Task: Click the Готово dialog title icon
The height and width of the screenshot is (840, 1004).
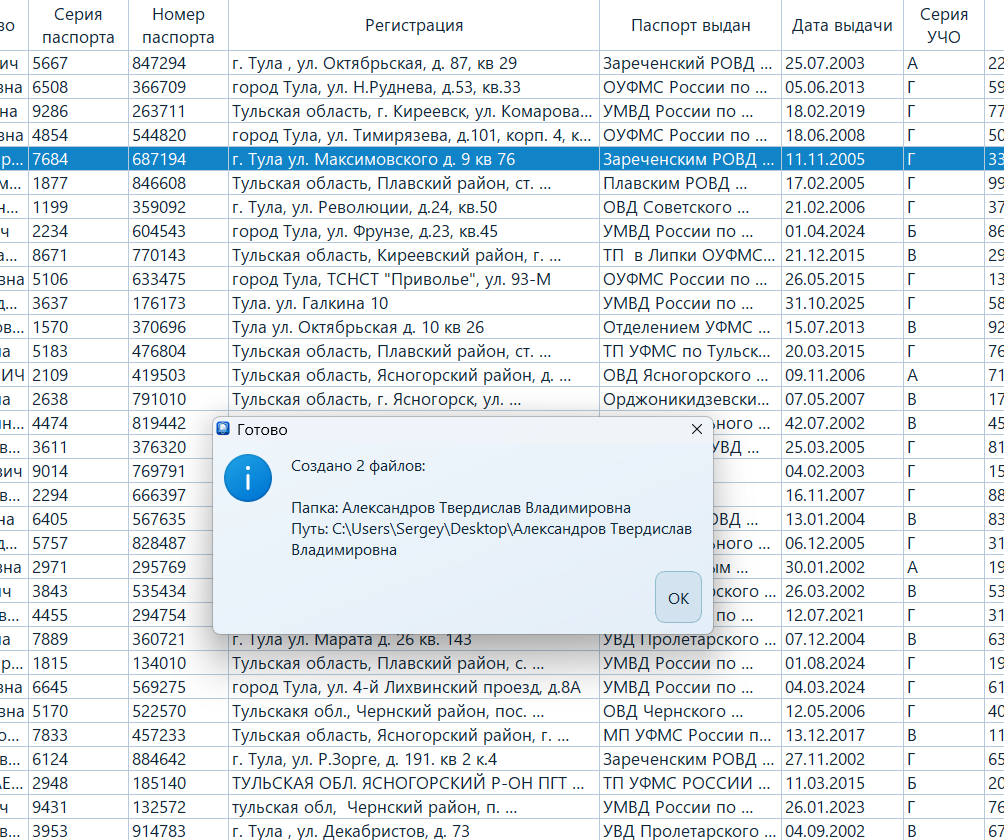Action: point(223,429)
